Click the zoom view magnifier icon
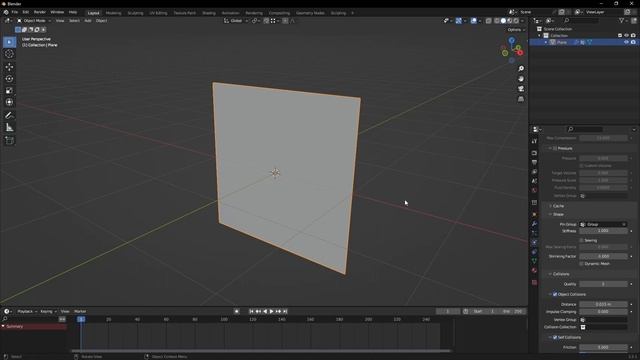640x360 pixels. 521,69
